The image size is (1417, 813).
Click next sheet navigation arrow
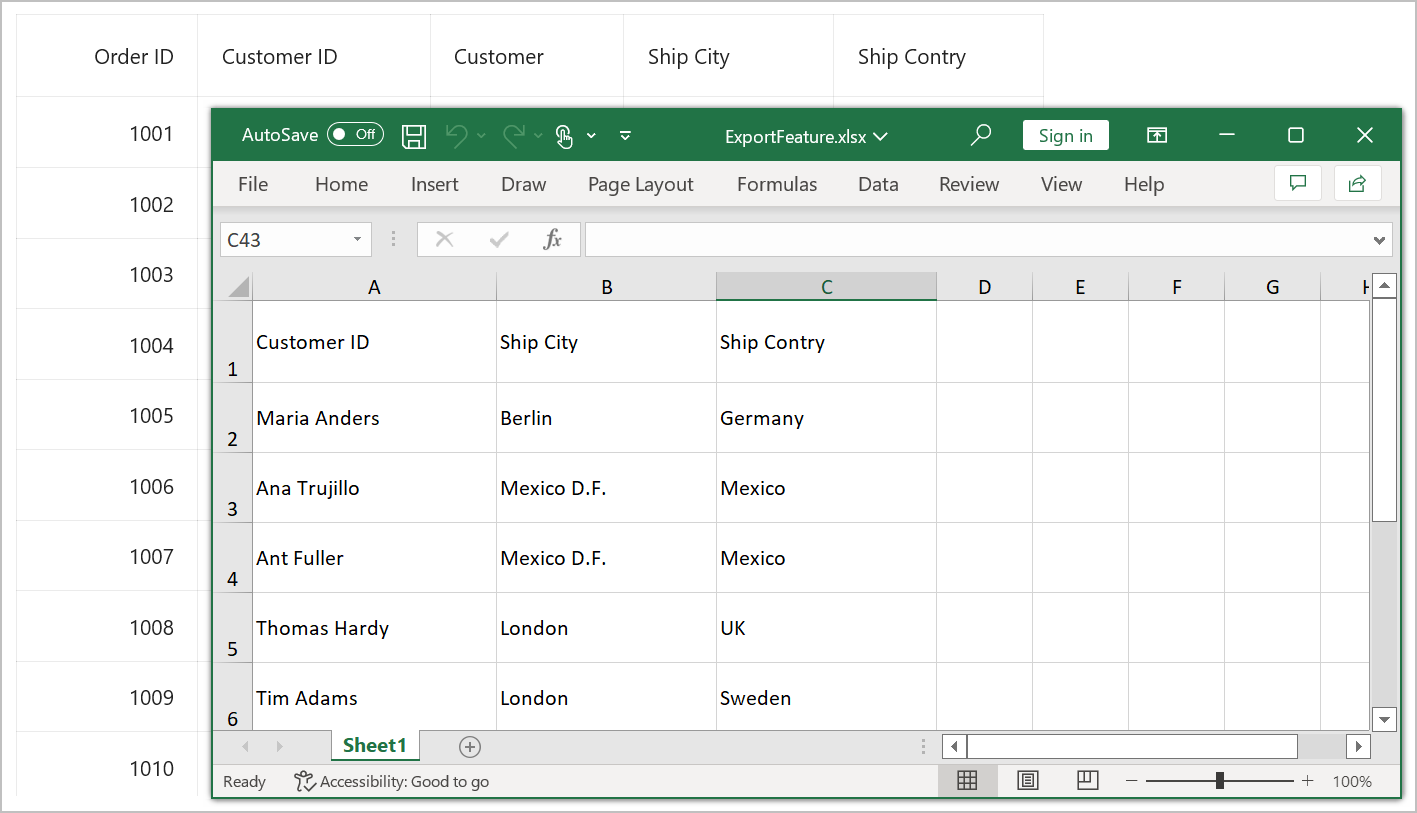pos(279,746)
